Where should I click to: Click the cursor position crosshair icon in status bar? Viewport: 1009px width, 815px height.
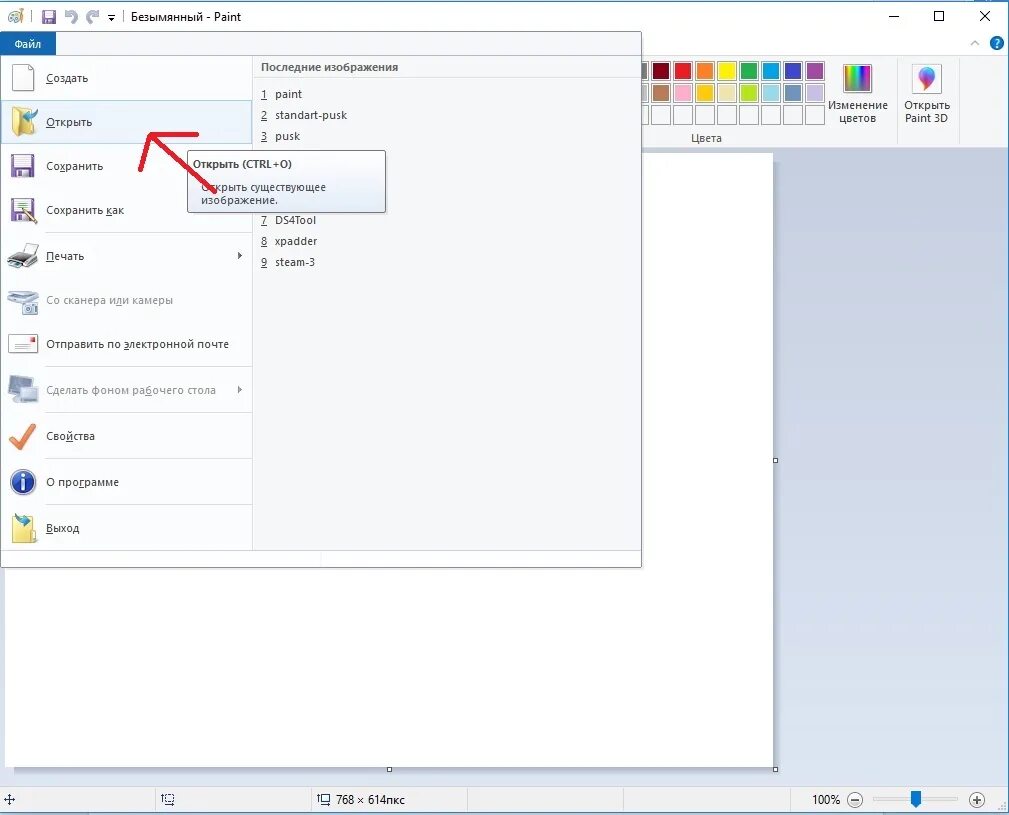(10, 800)
